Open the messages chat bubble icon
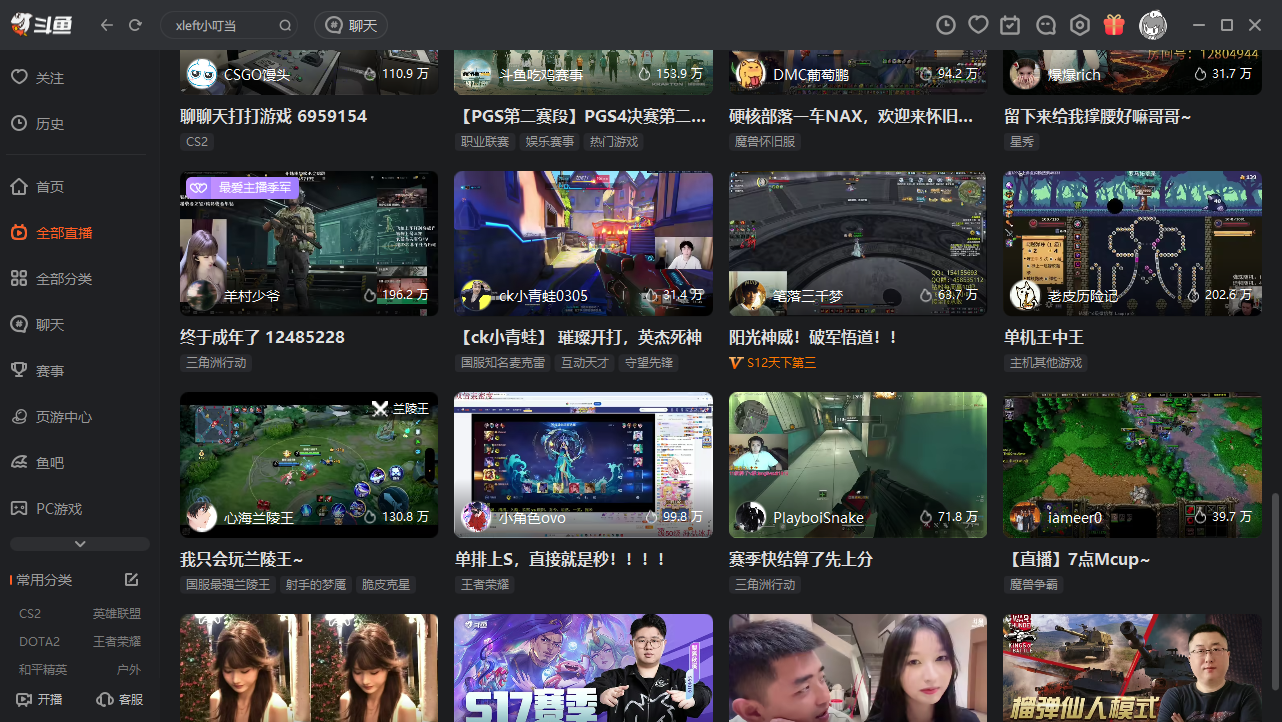The height and width of the screenshot is (722, 1282). click(x=1046, y=25)
